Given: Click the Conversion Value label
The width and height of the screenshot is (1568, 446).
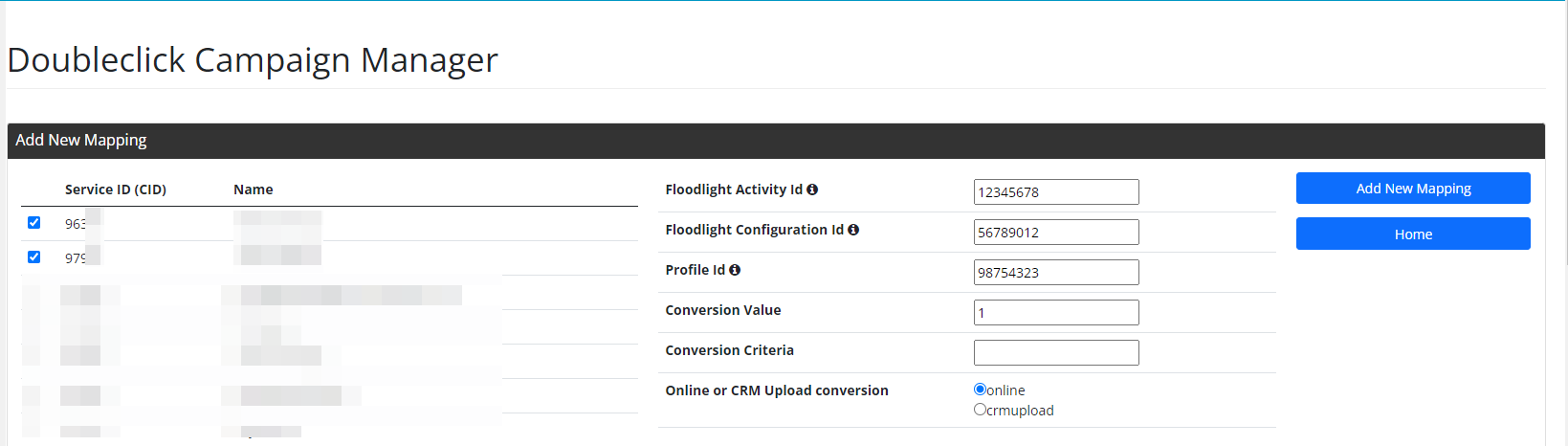Looking at the screenshot, I should coord(723,310).
